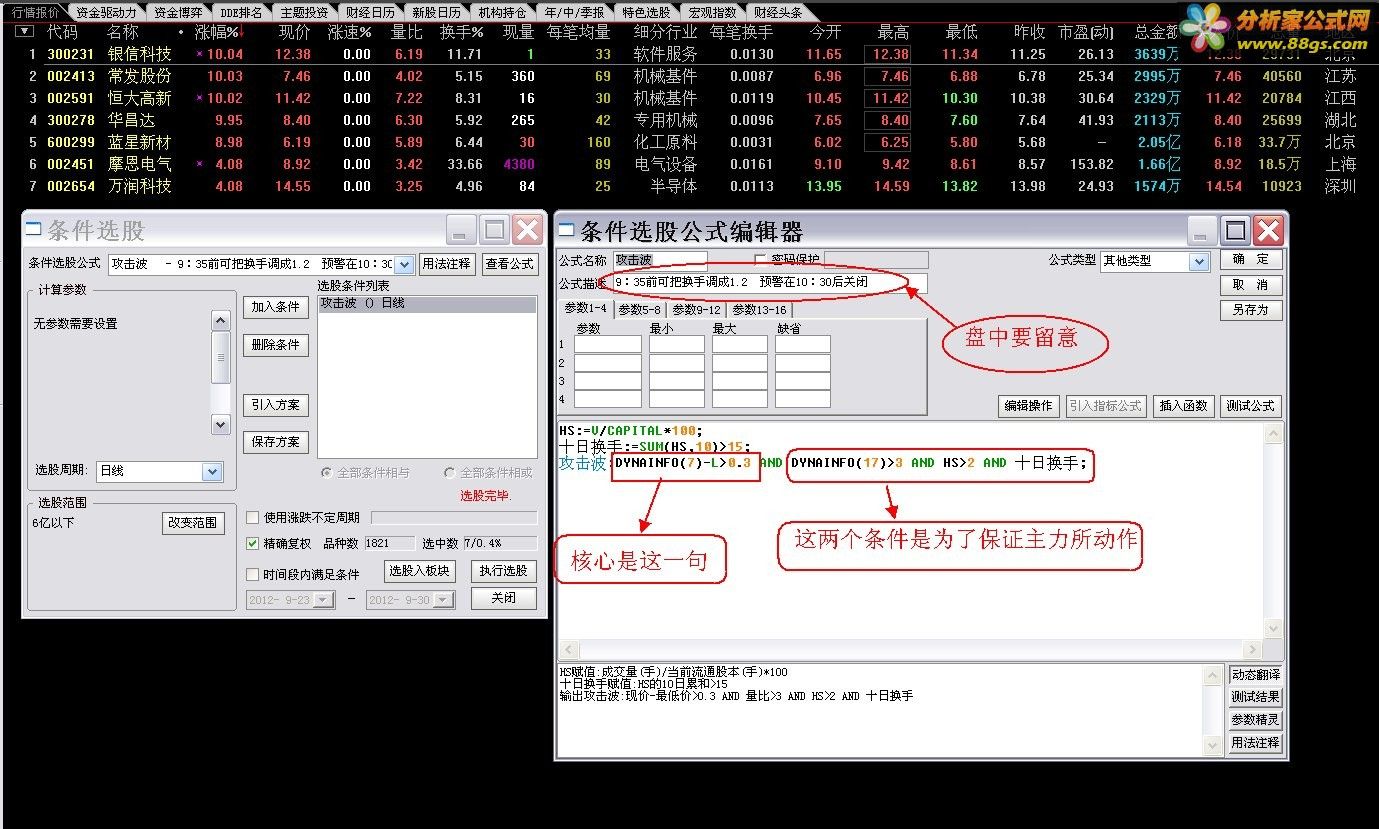Click 改变范围 button

click(x=195, y=522)
